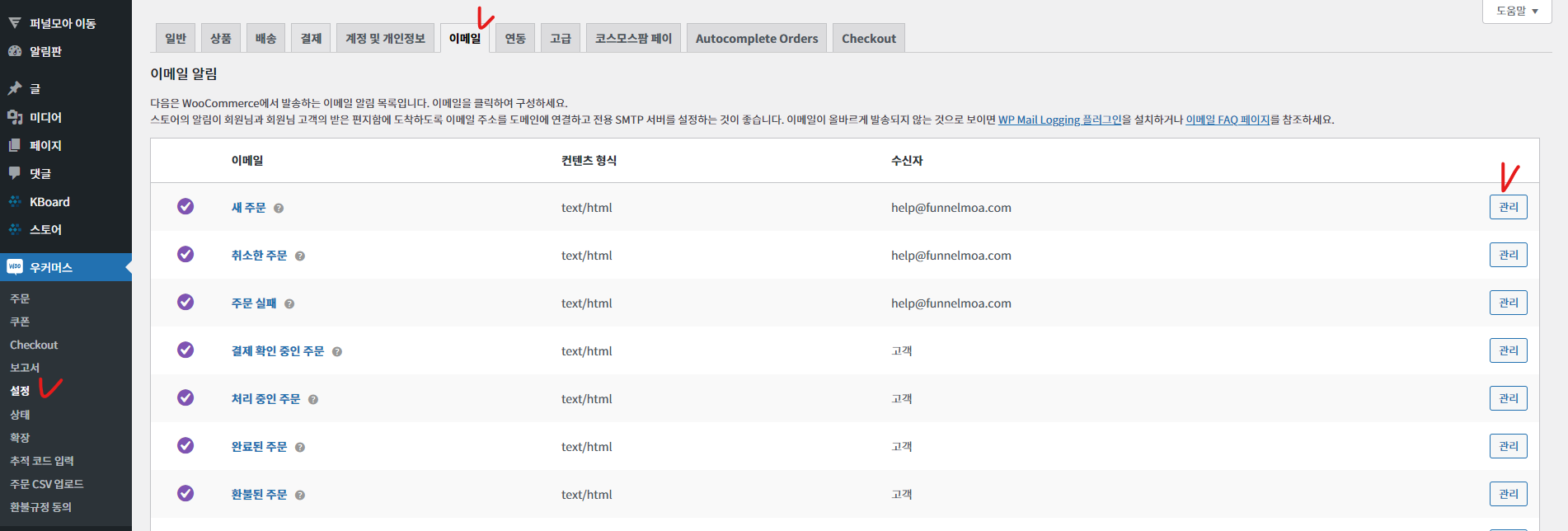Switch to the 상품 settings tab
The width and height of the screenshot is (1568, 531).
point(221,38)
